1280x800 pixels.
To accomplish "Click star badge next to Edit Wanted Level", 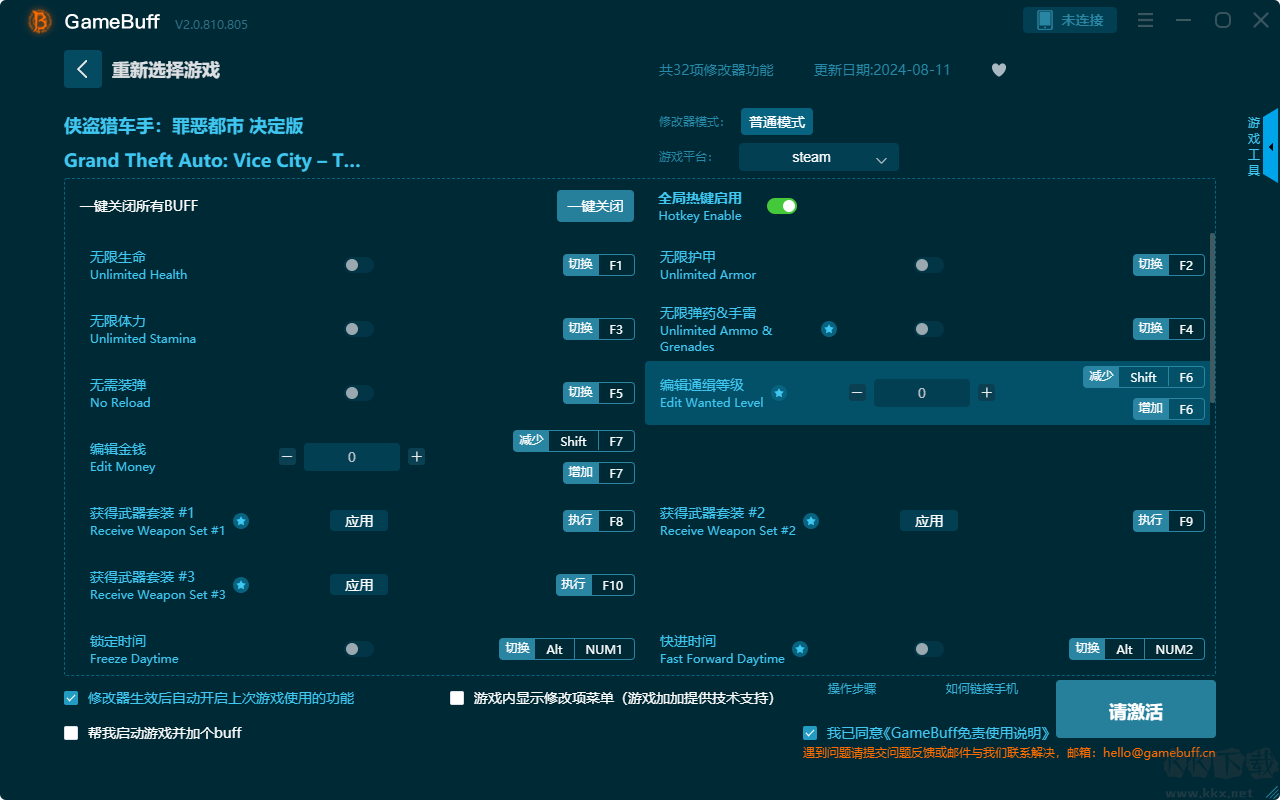I will (x=779, y=393).
